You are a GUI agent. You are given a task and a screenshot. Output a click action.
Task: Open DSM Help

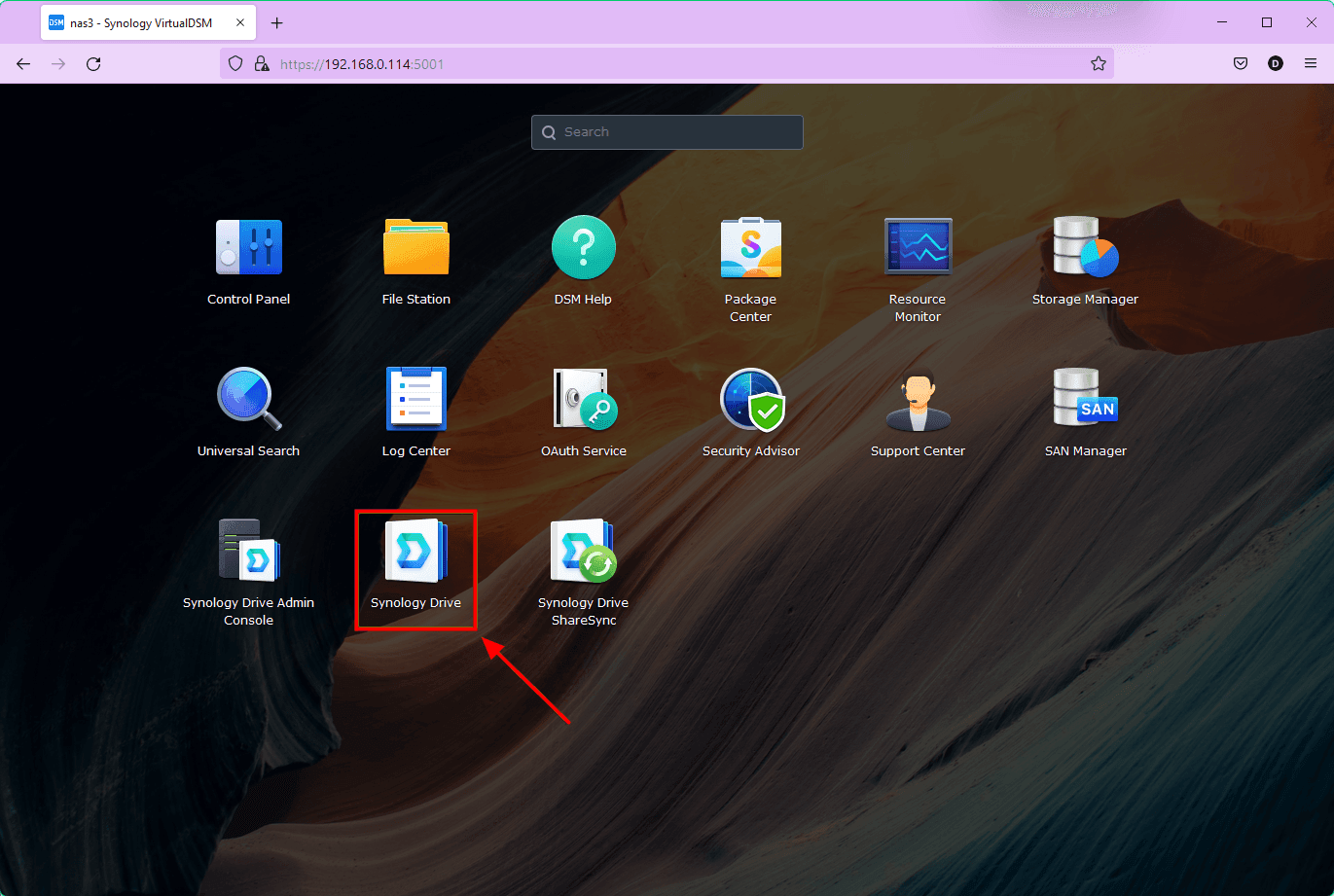(583, 247)
